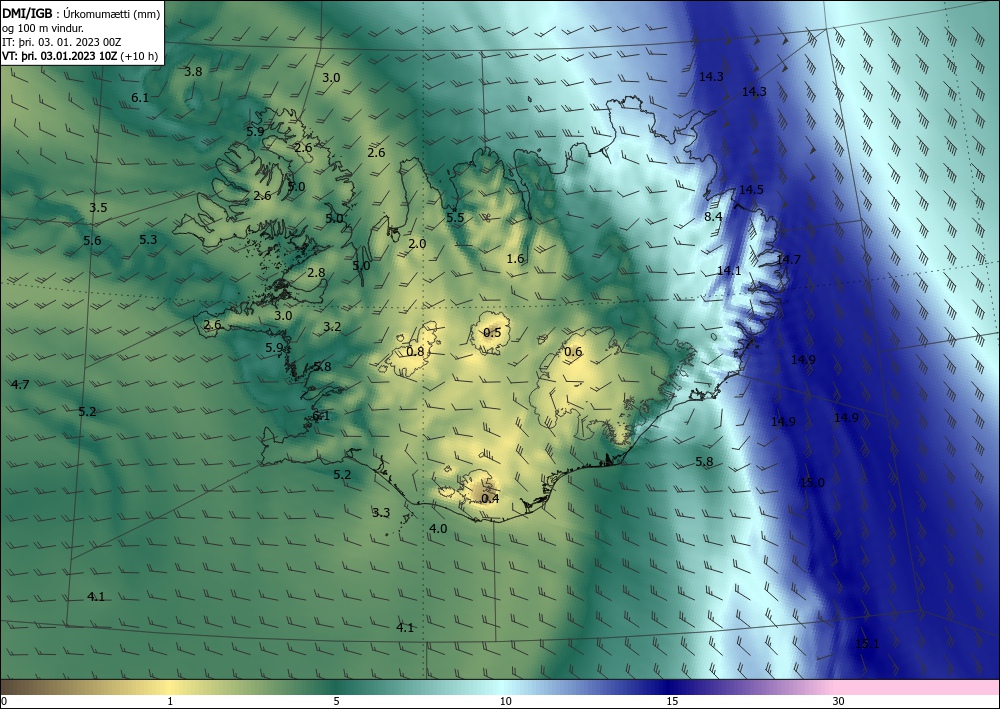Click the 3.3 value off the coast
1000x709 pixels.
coord(381,512)
